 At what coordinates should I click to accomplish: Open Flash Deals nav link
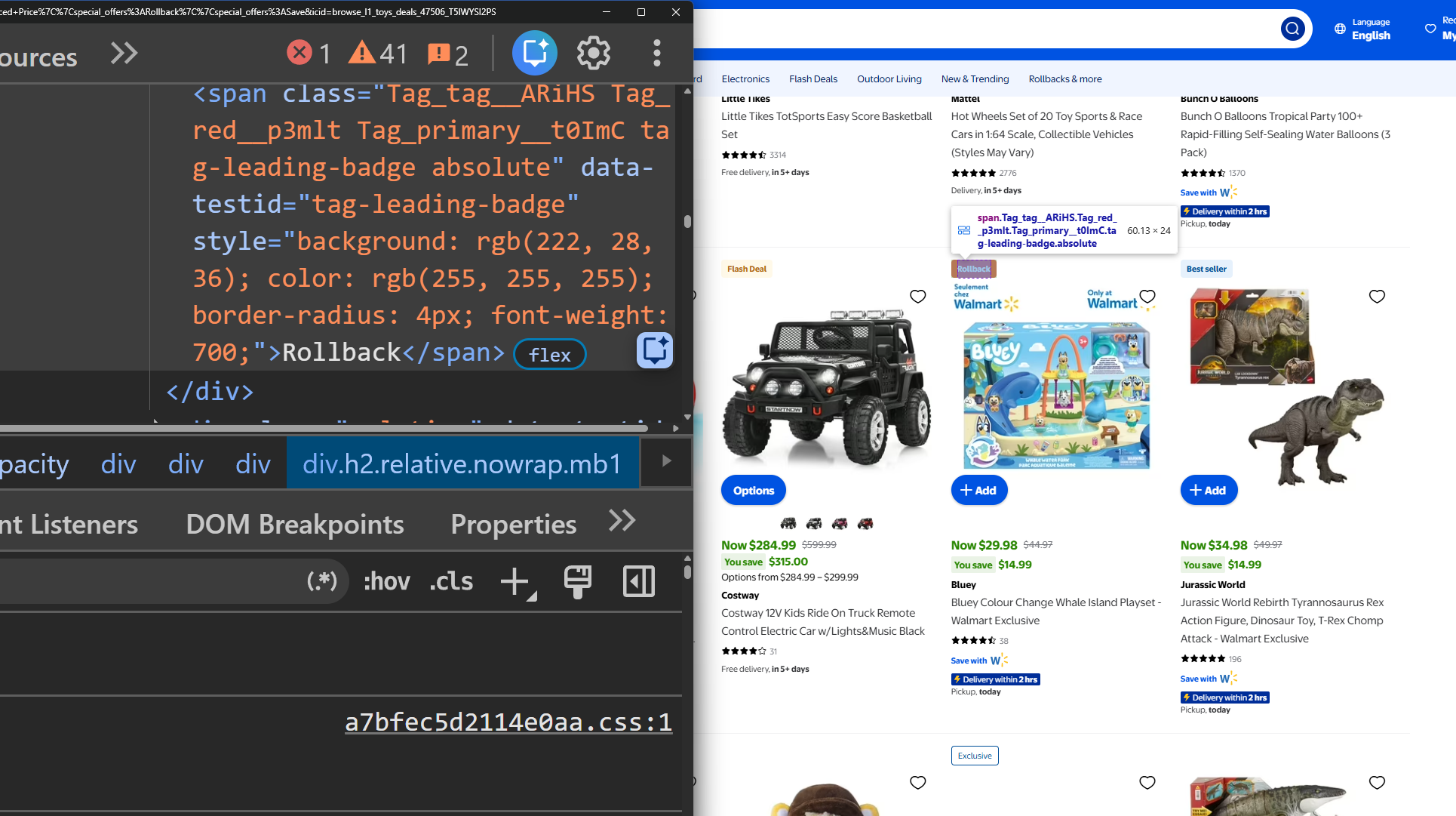pos(813,79)
